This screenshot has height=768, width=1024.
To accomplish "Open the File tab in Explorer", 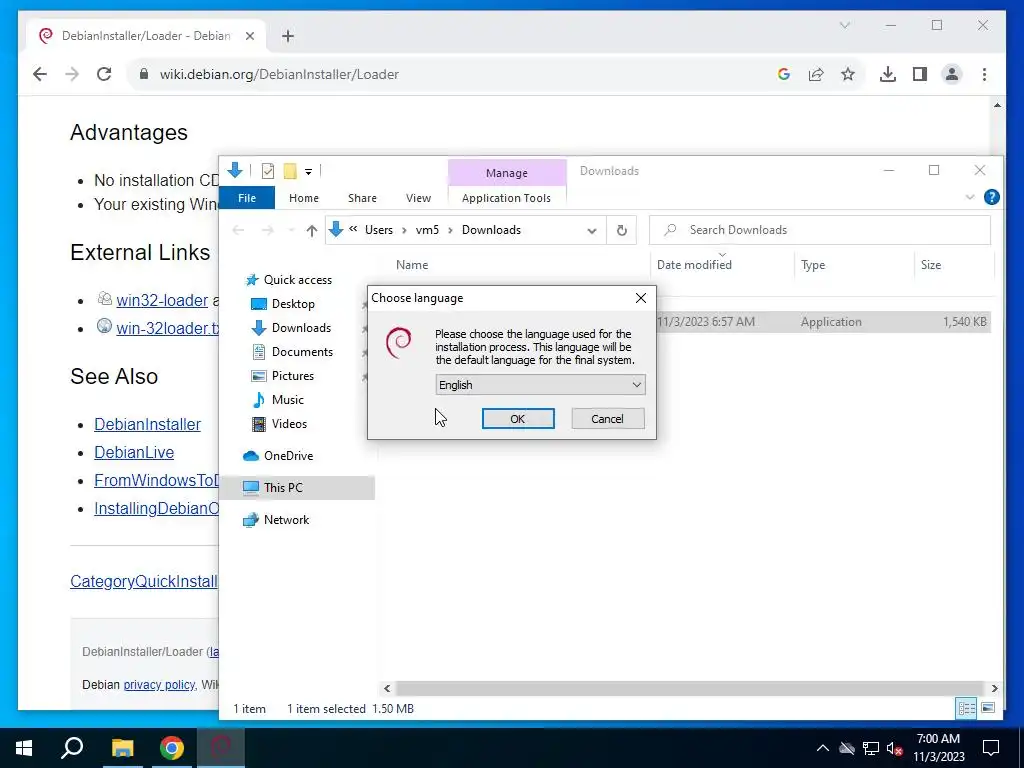I will 247,198.
